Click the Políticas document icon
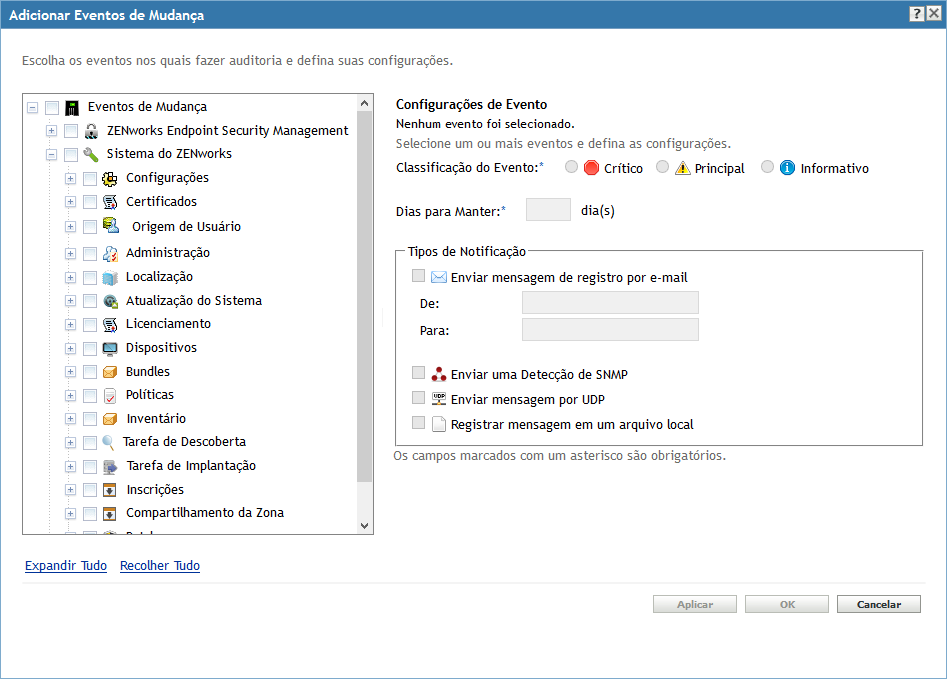This screenshot has width=947, height=679. point(110,395)
